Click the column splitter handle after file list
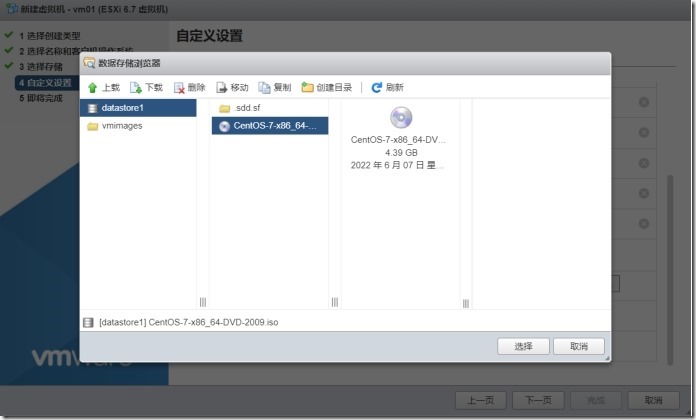The image size is (696, 420). coord(335,302)
